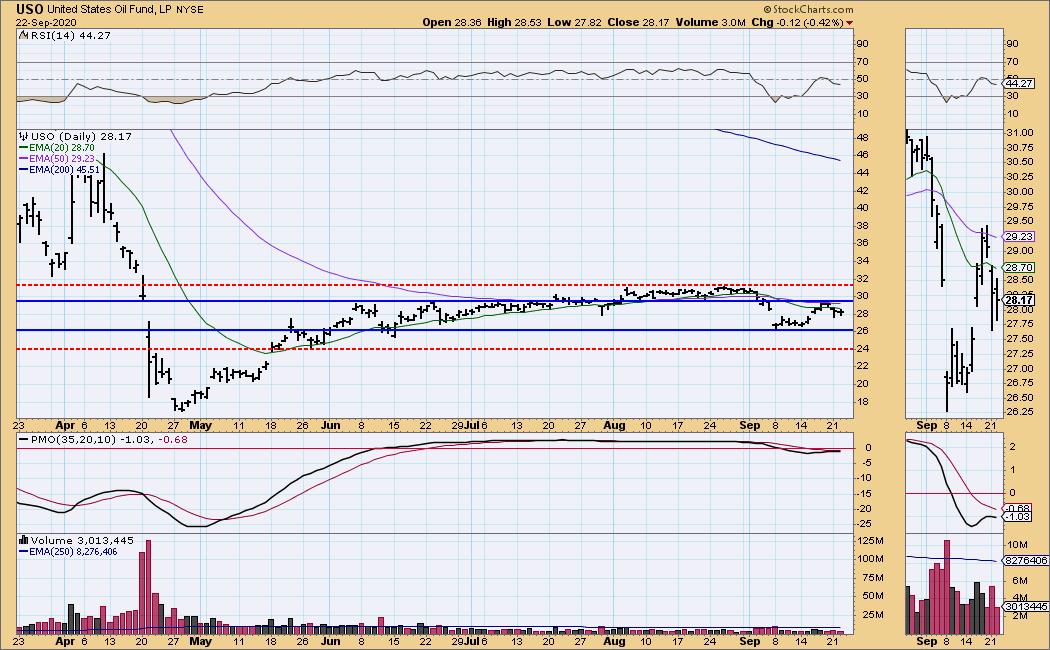
Task: Click the Volume histogram icon
Action: pos(23,540)
